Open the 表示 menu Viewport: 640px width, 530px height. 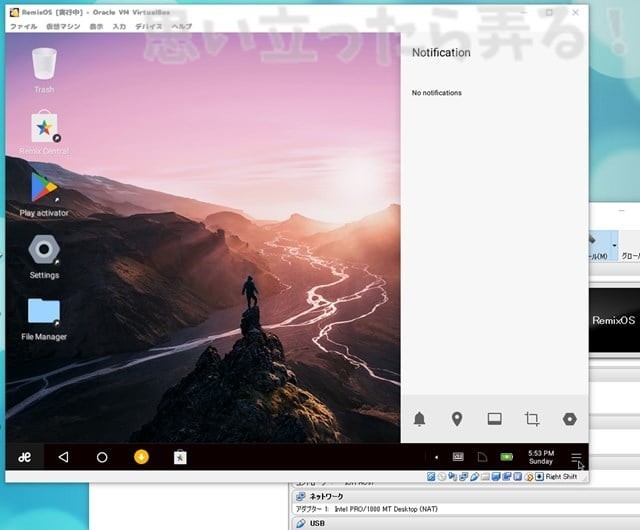96,27
